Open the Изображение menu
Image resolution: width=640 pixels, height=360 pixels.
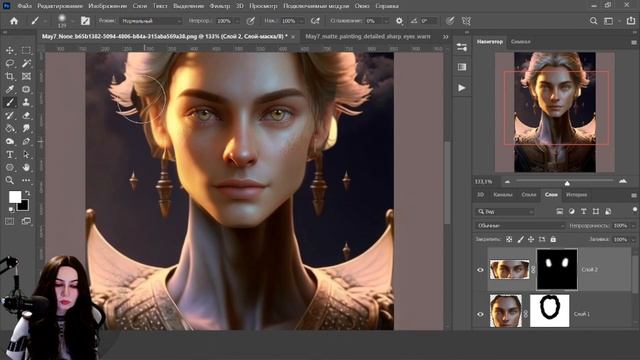pyautogui.click(x=108, y=6)
